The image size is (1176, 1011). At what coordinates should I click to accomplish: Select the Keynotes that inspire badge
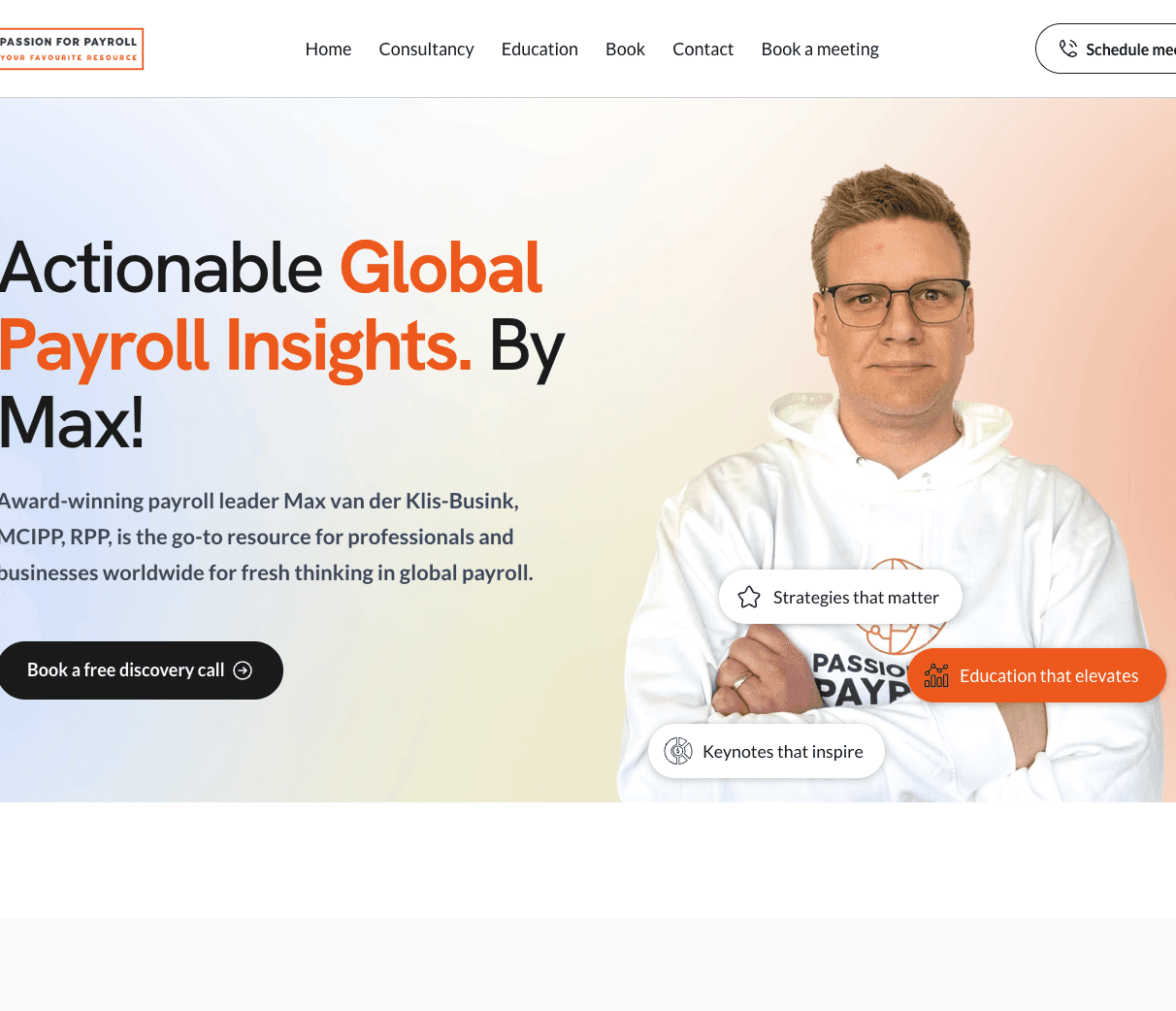coord(767,751)
